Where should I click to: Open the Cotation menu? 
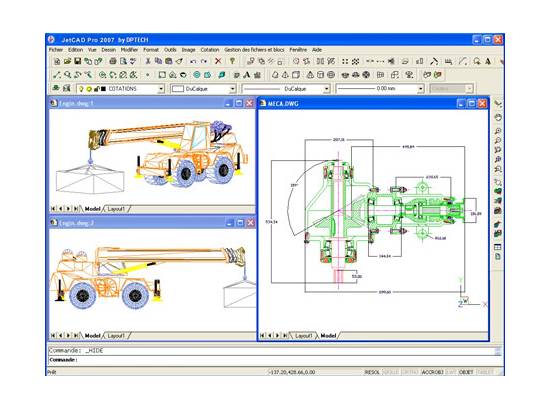click(x=209, y=50)
